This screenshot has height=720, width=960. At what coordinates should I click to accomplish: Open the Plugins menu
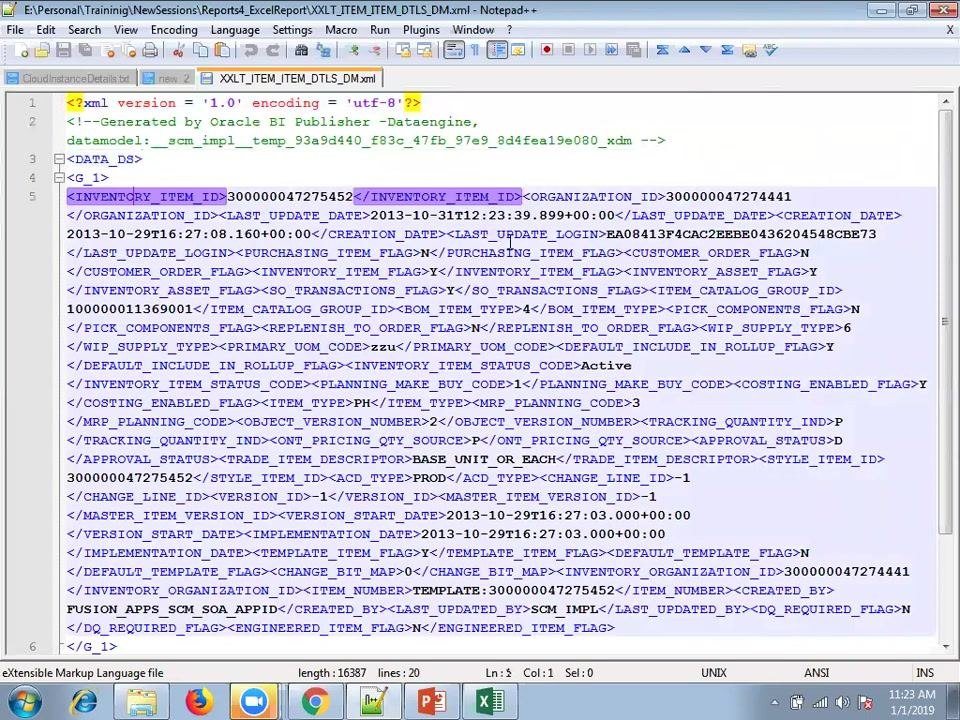click(x=421, y=30)
